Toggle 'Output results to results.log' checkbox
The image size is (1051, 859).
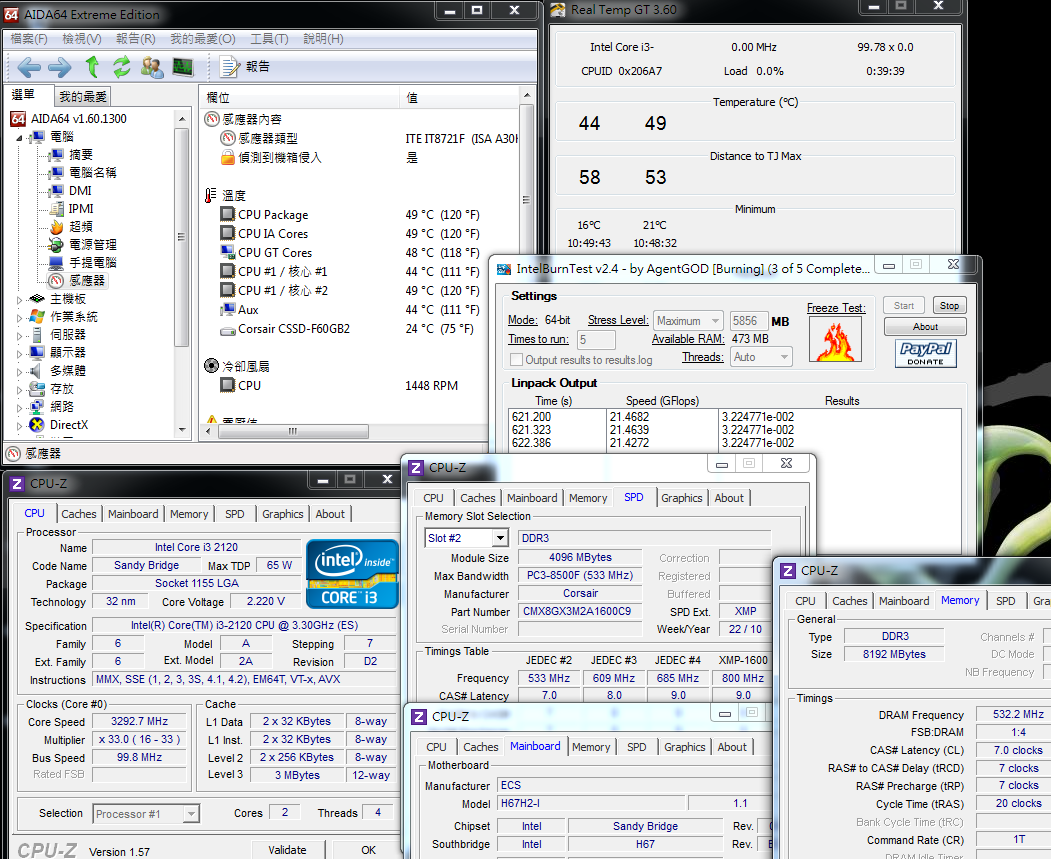(x=517, y=360)
